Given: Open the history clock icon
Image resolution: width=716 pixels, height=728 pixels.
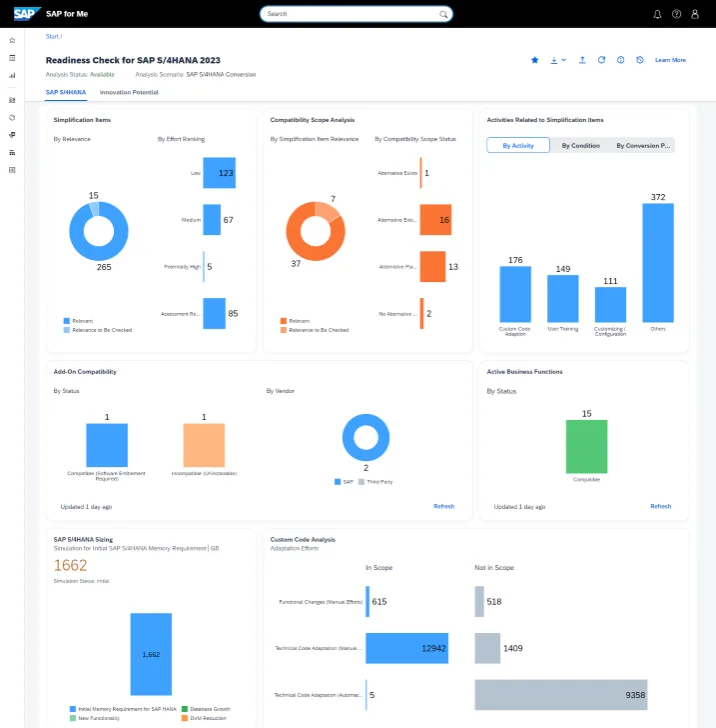Looking at the screenshot, I should [x=639, y=60].
